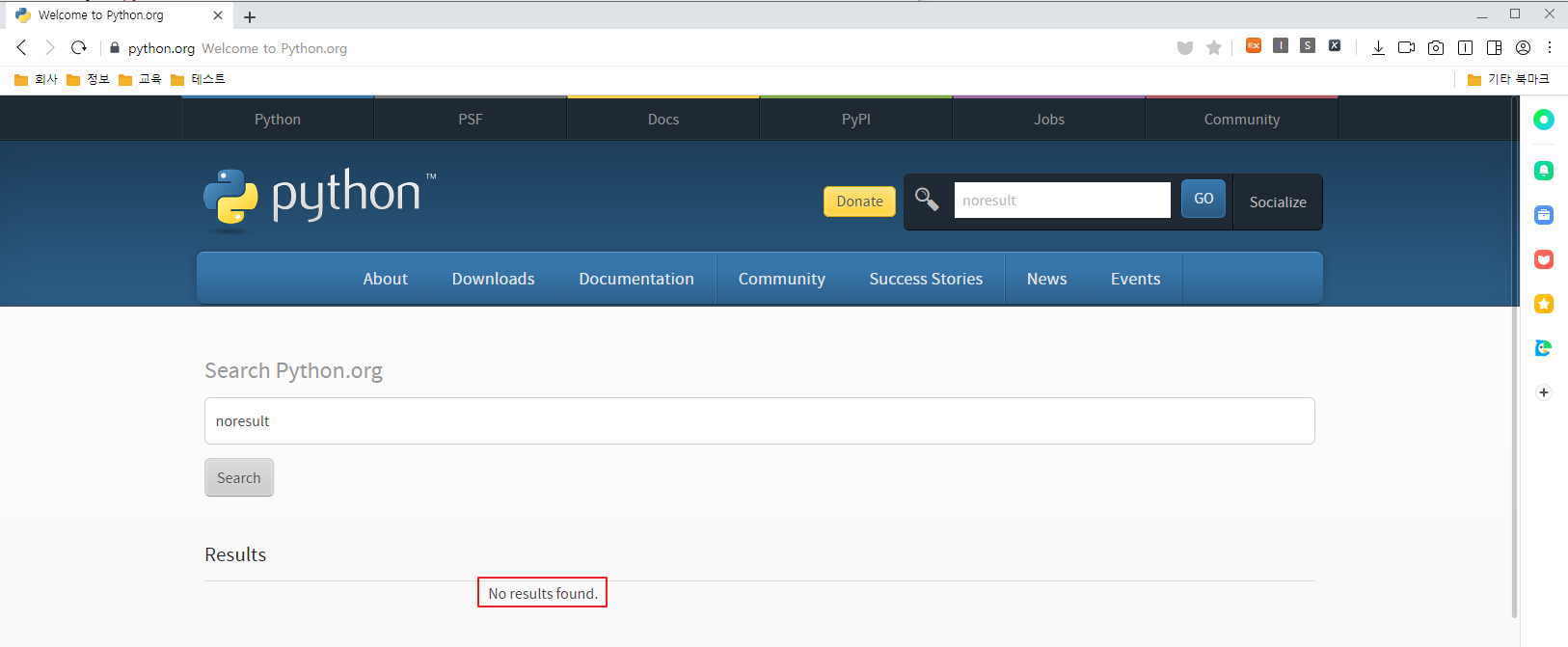Select the Python top tab
This screenshot has height=647, width=1568.
278,119
